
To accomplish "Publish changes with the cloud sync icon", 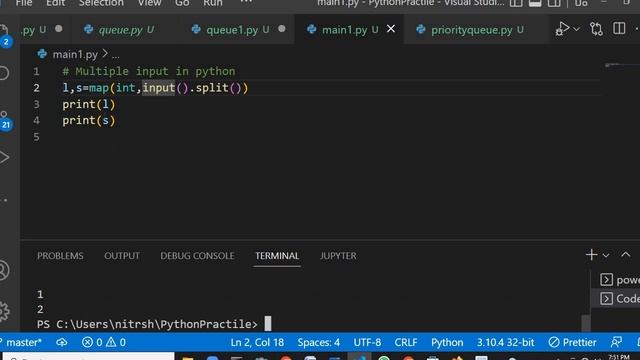I will [x=62, y=342].
